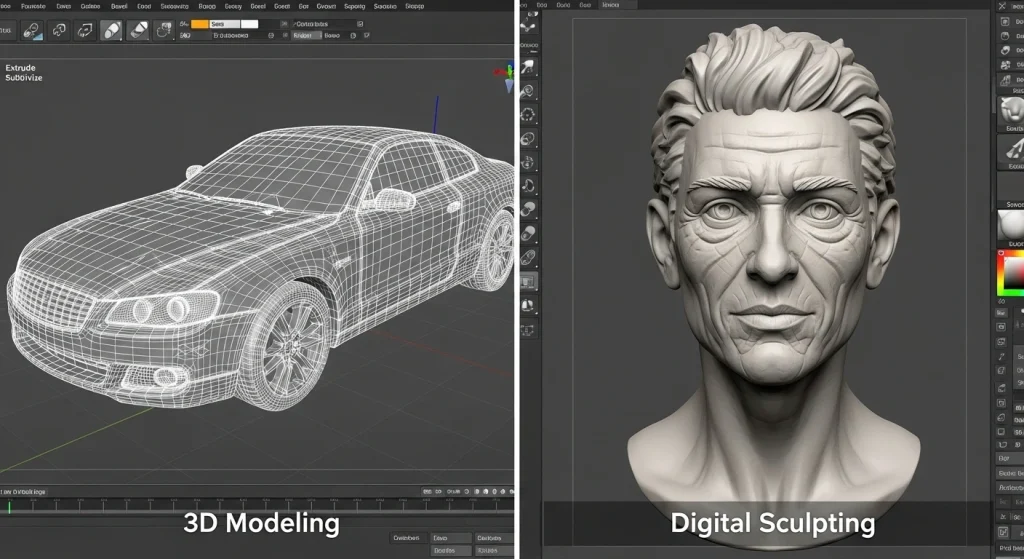This screenshot has height=559, width=1024.
Task: Pick the curved-arrow transform tool in modeling toolbar
Action: [x=85, y=31]
